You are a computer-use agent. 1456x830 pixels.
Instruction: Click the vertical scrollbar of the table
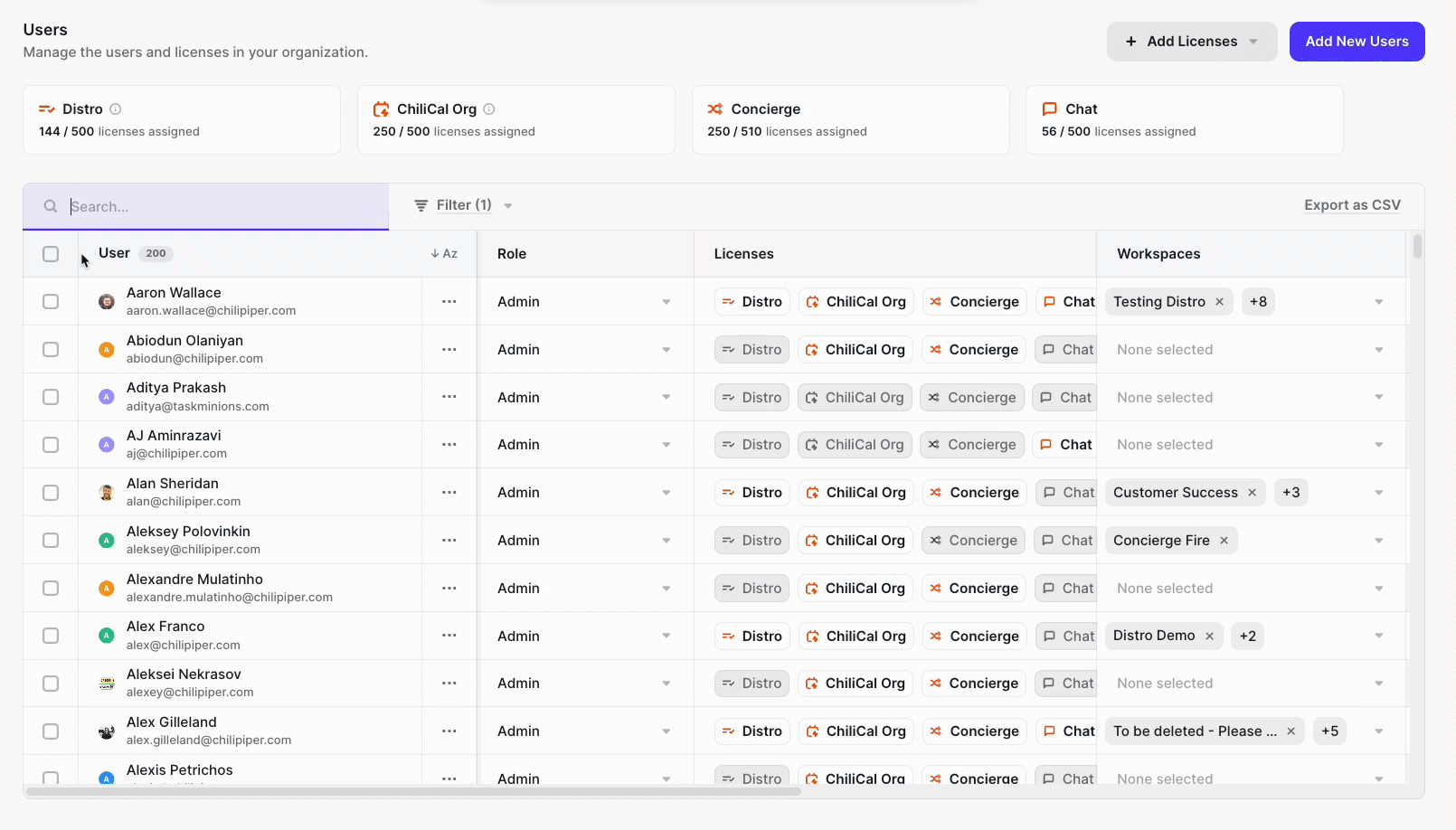point(1417,246)
